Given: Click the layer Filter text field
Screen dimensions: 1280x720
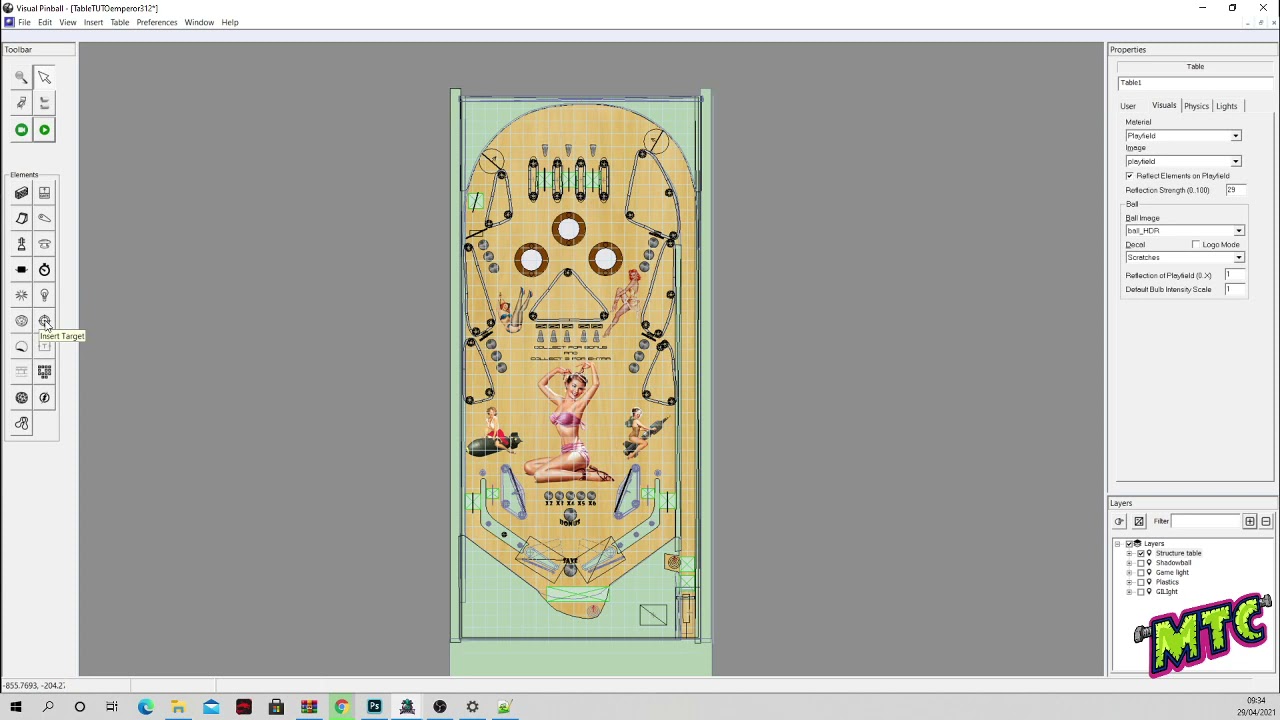Looking at the screenshot, I should (x=1207, y=521).
